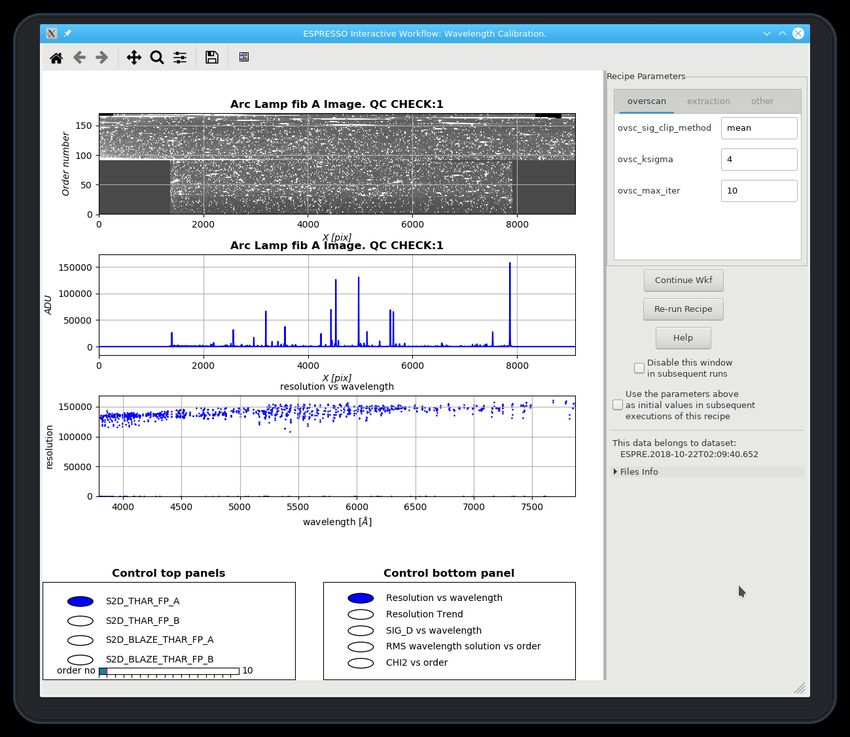
Task: Click the 'order no' slider label
Action: point(76,671)
